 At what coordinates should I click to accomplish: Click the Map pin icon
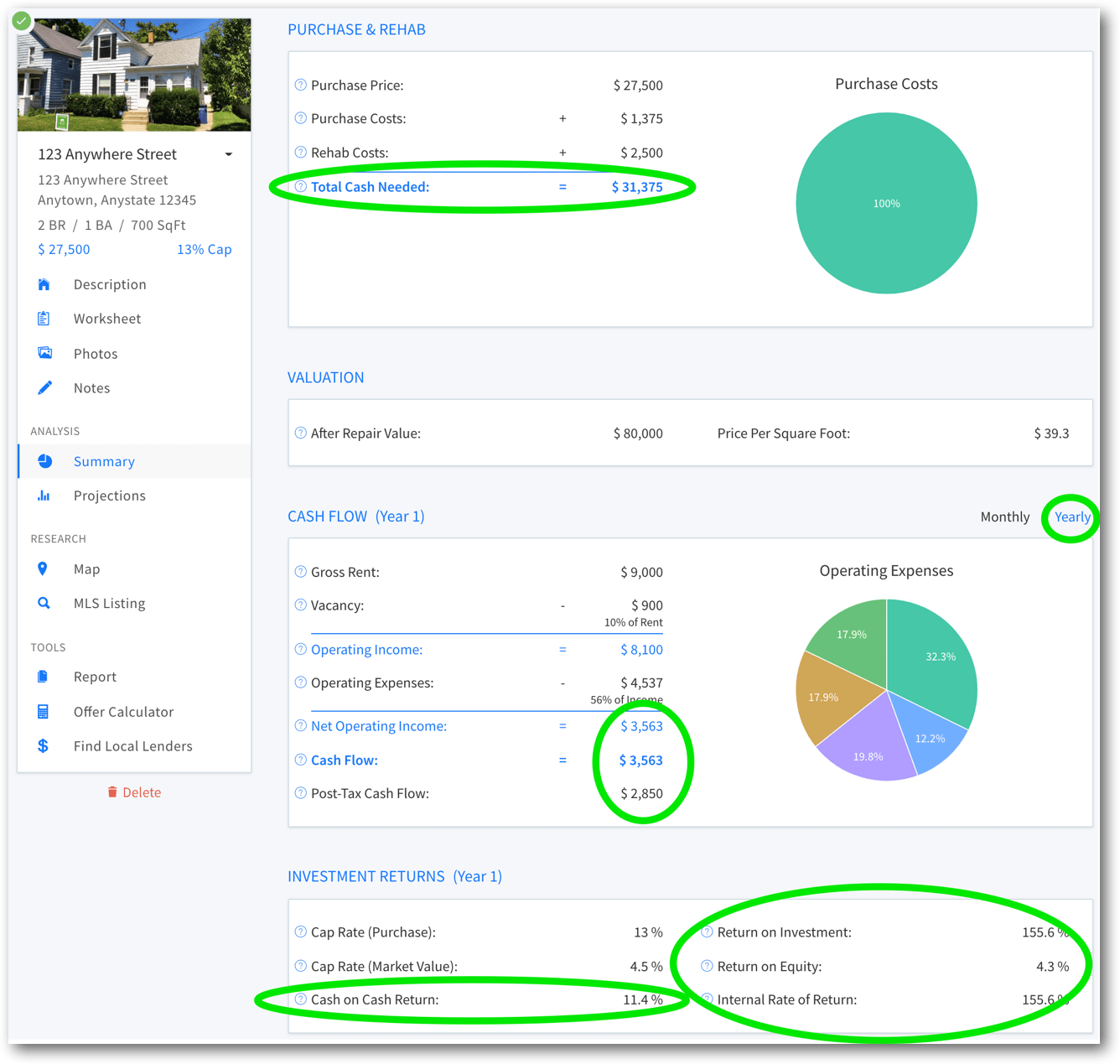[43, 568]
